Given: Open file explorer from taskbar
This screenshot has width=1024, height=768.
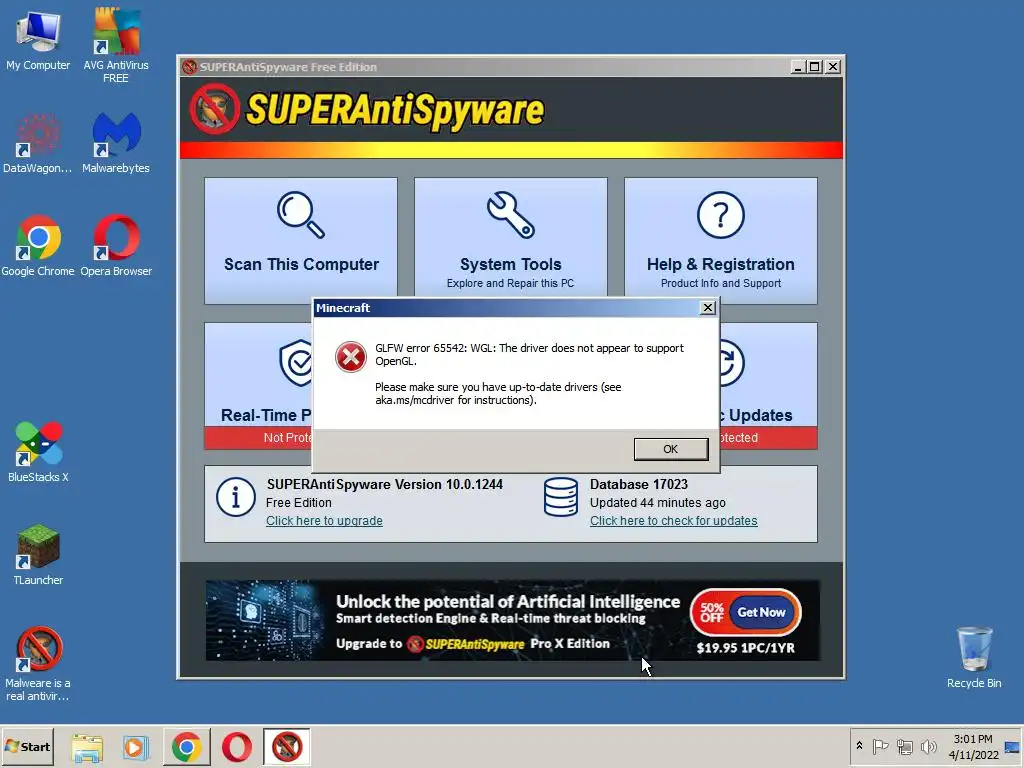Looking at the screenshot, I should click(x=88, y=747).
